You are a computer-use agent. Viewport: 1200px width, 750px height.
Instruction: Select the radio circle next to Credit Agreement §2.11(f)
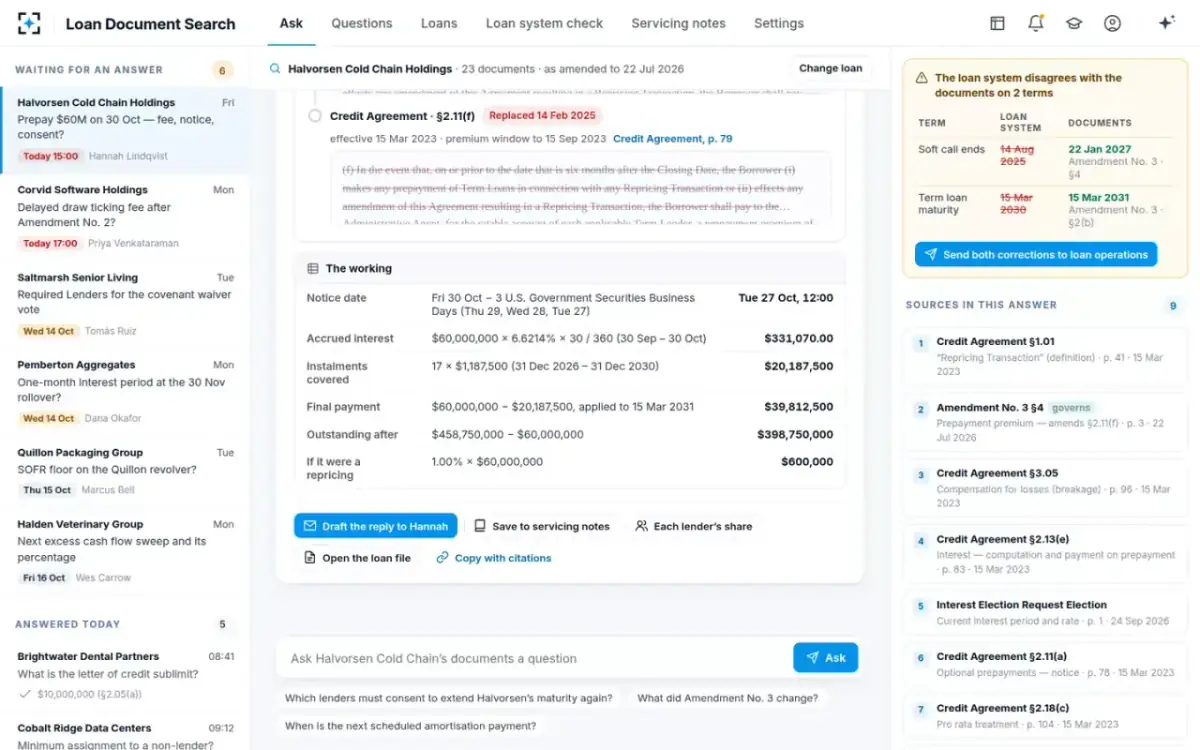(315, 116)
